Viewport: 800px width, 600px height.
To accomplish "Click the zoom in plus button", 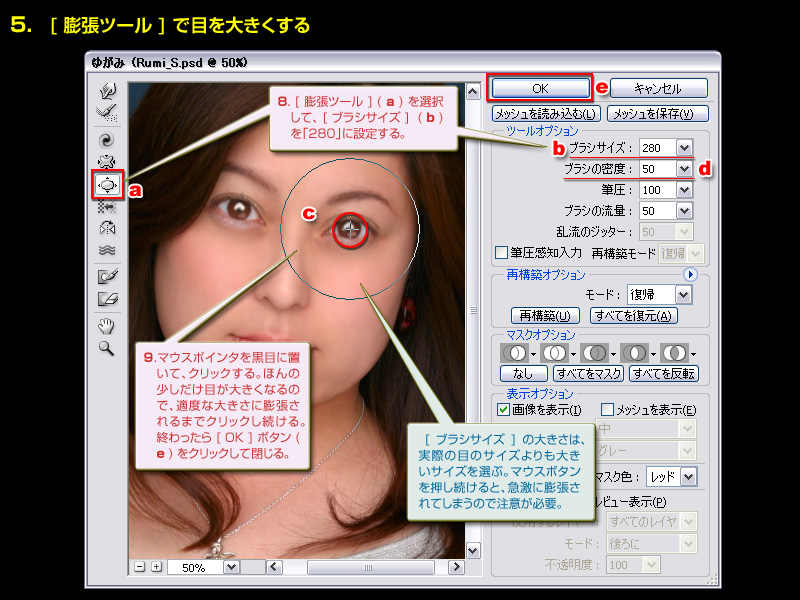I will coord(157,567).
